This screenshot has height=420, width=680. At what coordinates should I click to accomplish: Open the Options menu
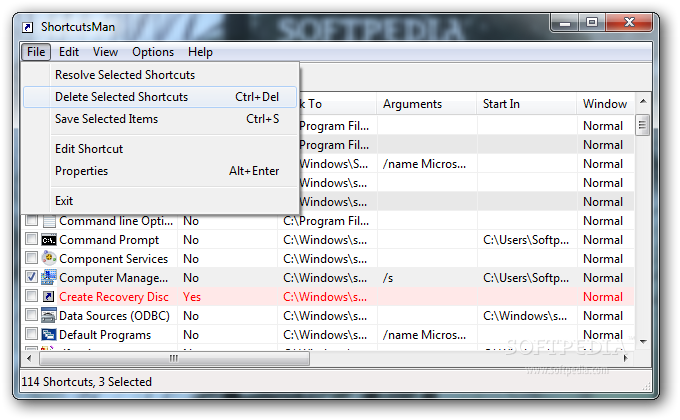coord(153,52)
